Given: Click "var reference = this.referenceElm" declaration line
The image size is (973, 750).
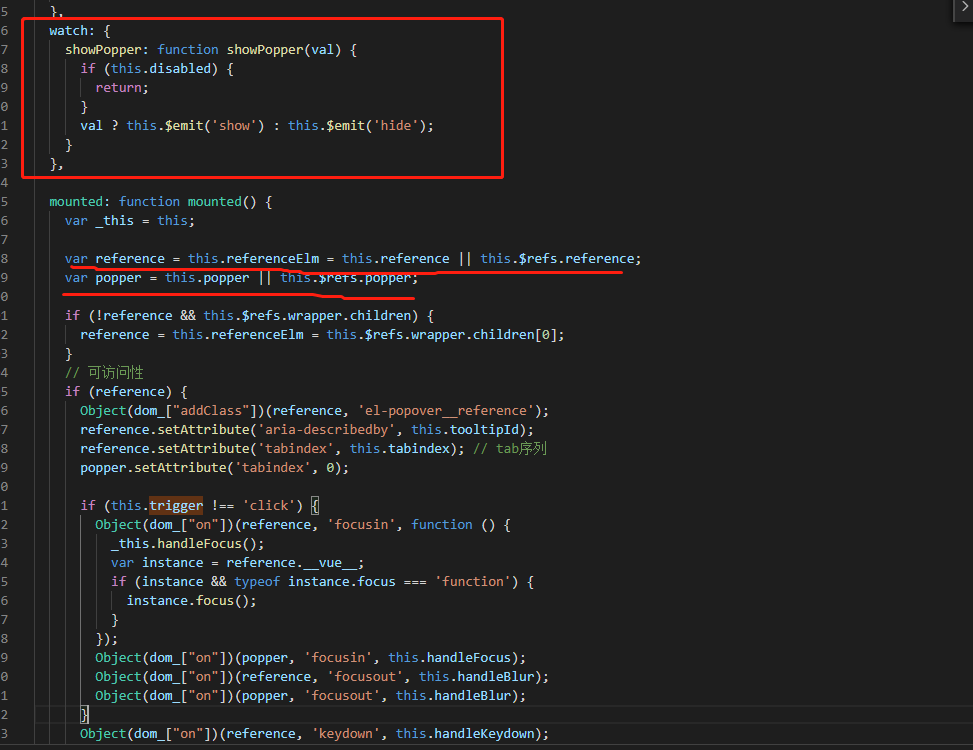Looking at the screenshot, I should (x=353, y=259).
